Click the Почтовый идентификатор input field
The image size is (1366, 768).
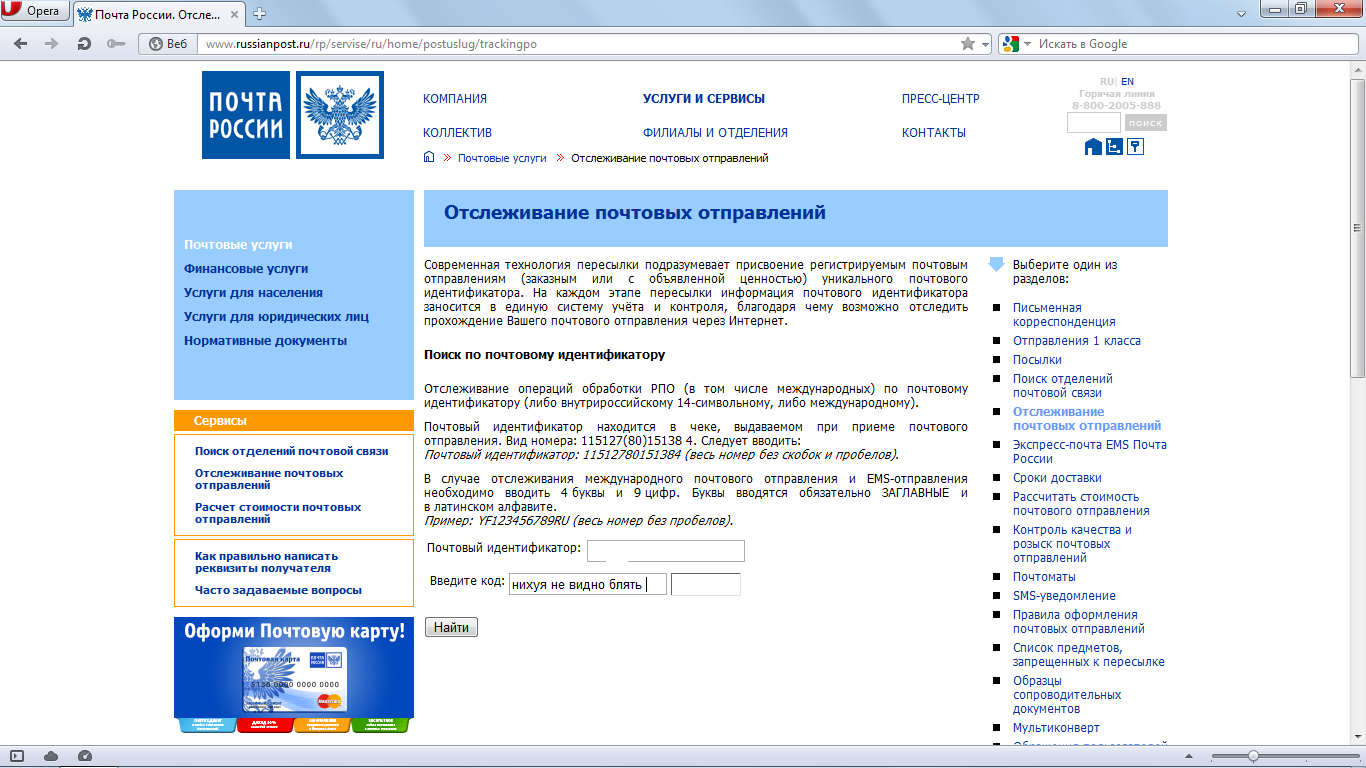(x=666, y=551)
